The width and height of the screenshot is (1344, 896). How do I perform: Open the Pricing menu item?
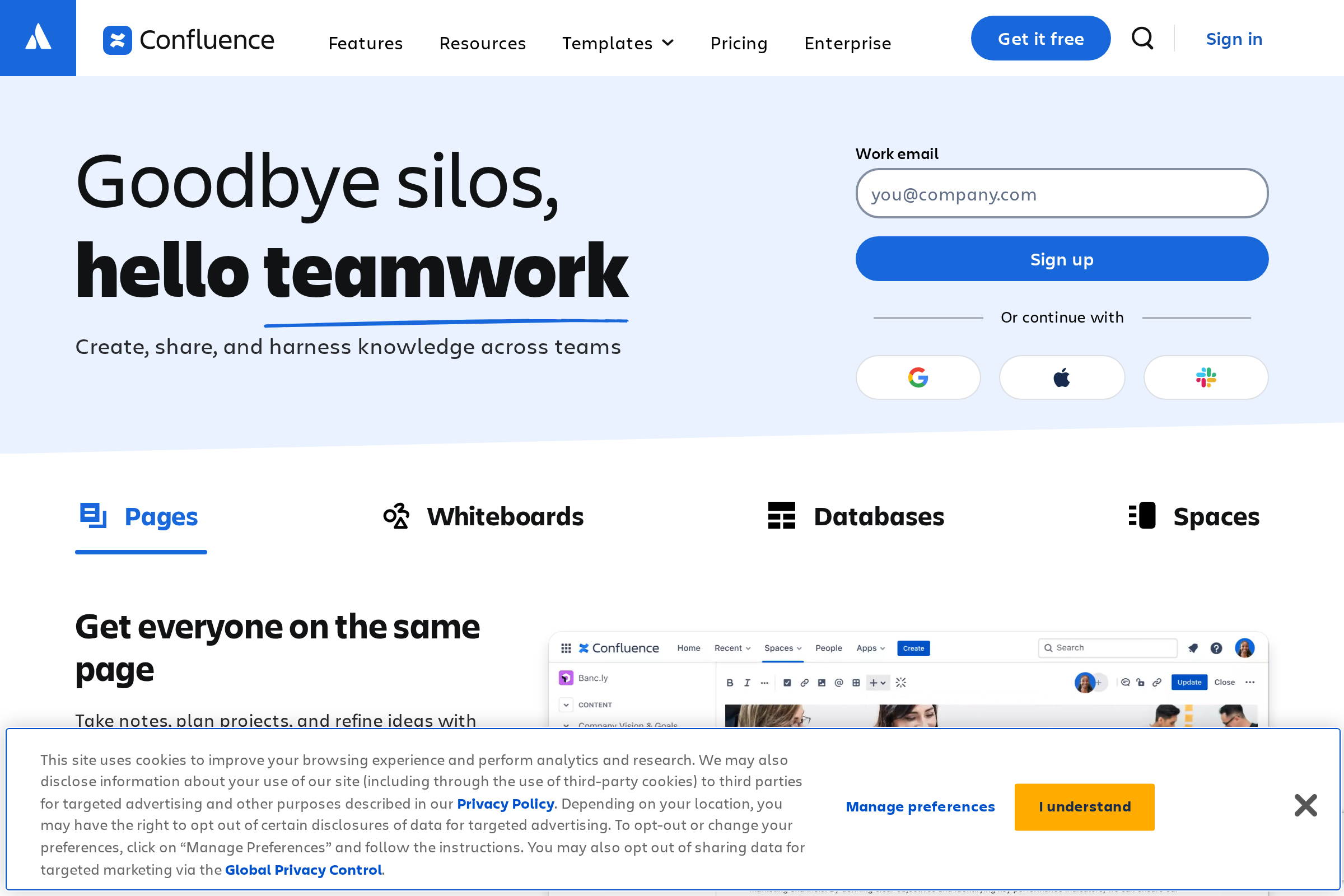coord(739,43)
